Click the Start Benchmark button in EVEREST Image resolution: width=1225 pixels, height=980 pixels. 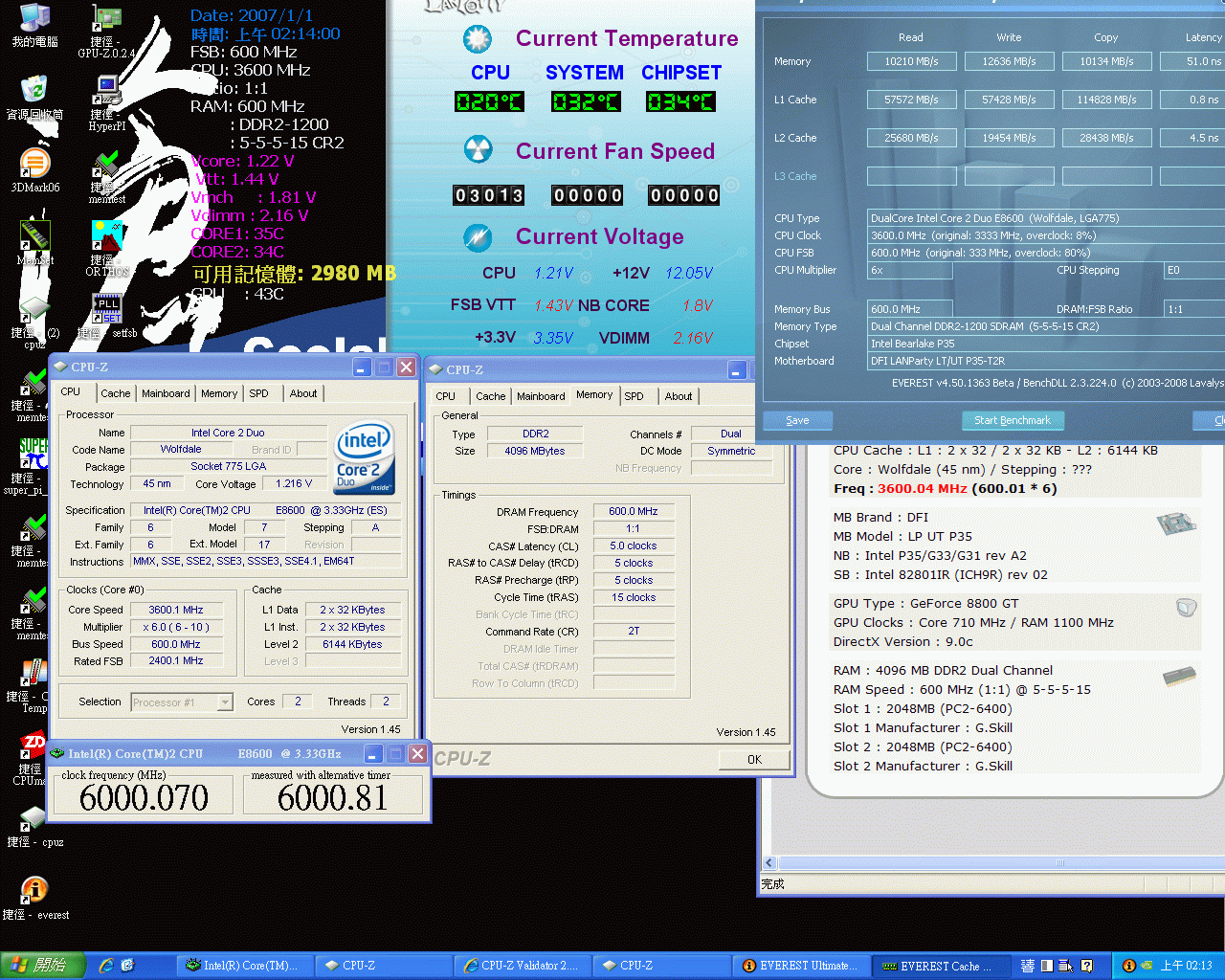click(x=1012, y=420)
